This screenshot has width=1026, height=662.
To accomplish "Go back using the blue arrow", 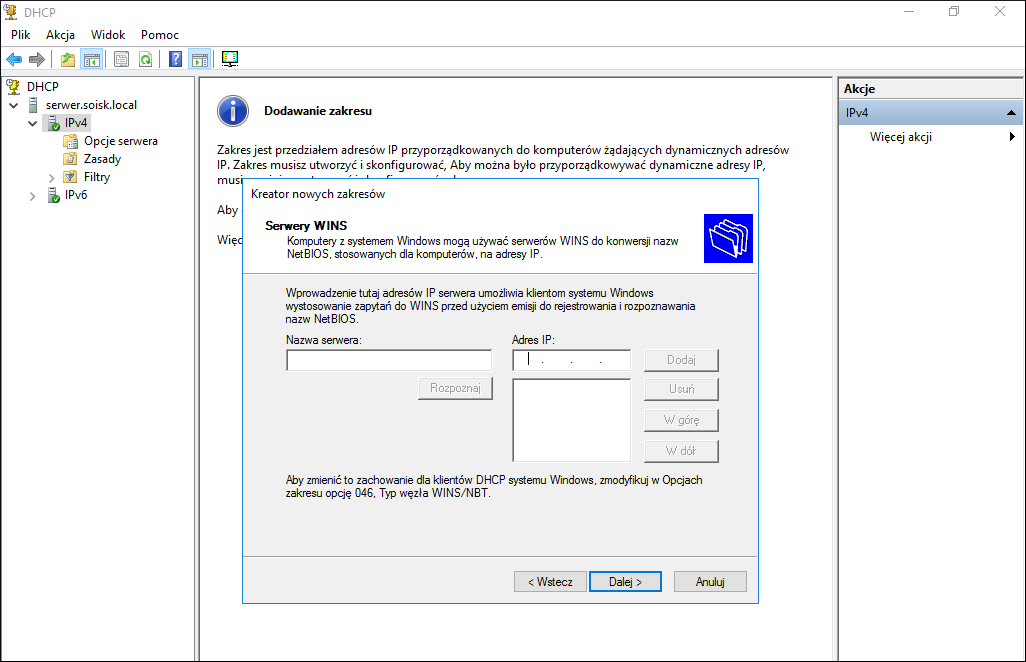I will pos(14,60).
